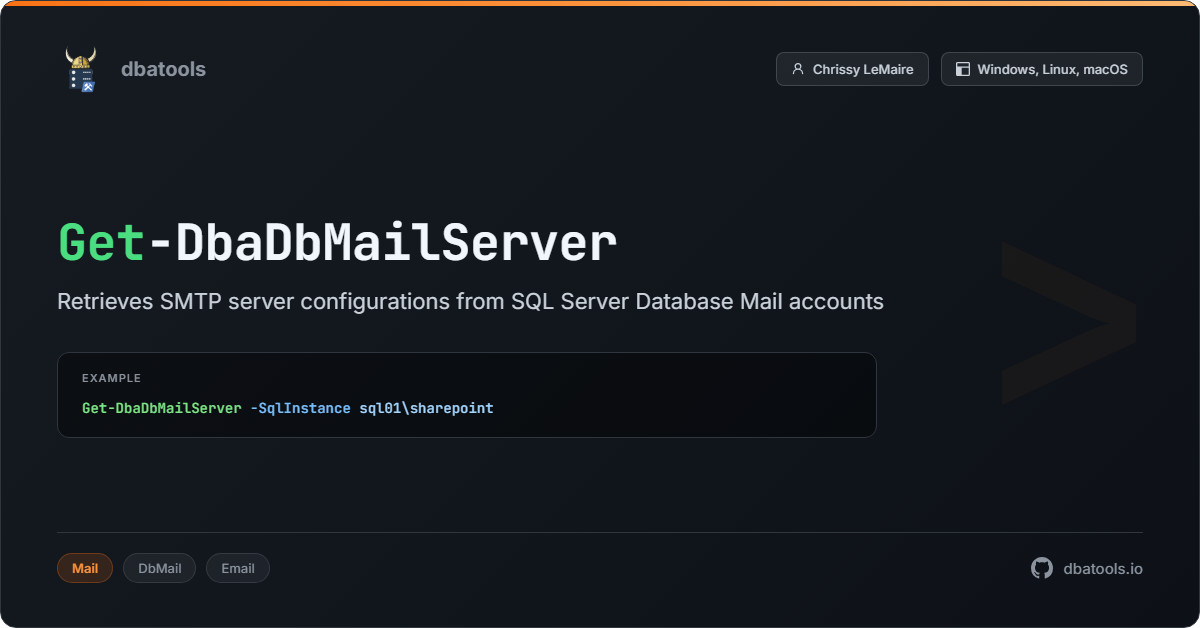Click the SMTP server configurations description text
The height and width of the screenshot is (628, 1200).
click(470, 301)
